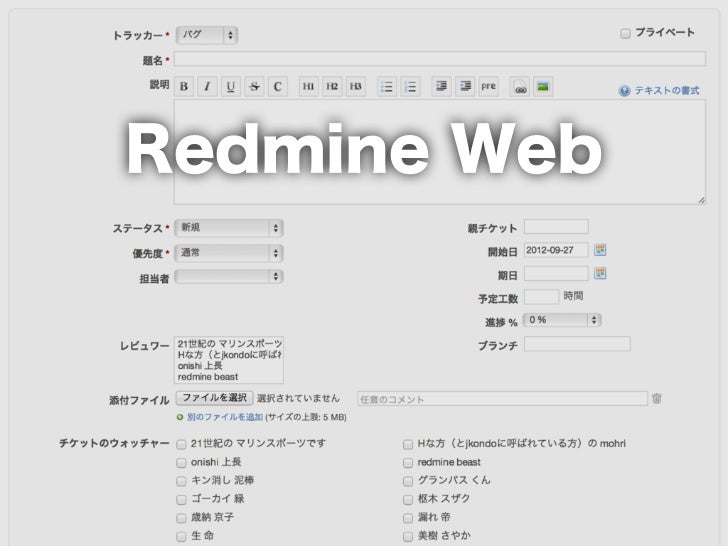Screen dimensions: 728x546
Task: Insert ordered numbered list
Action: (x=410, y=86)
